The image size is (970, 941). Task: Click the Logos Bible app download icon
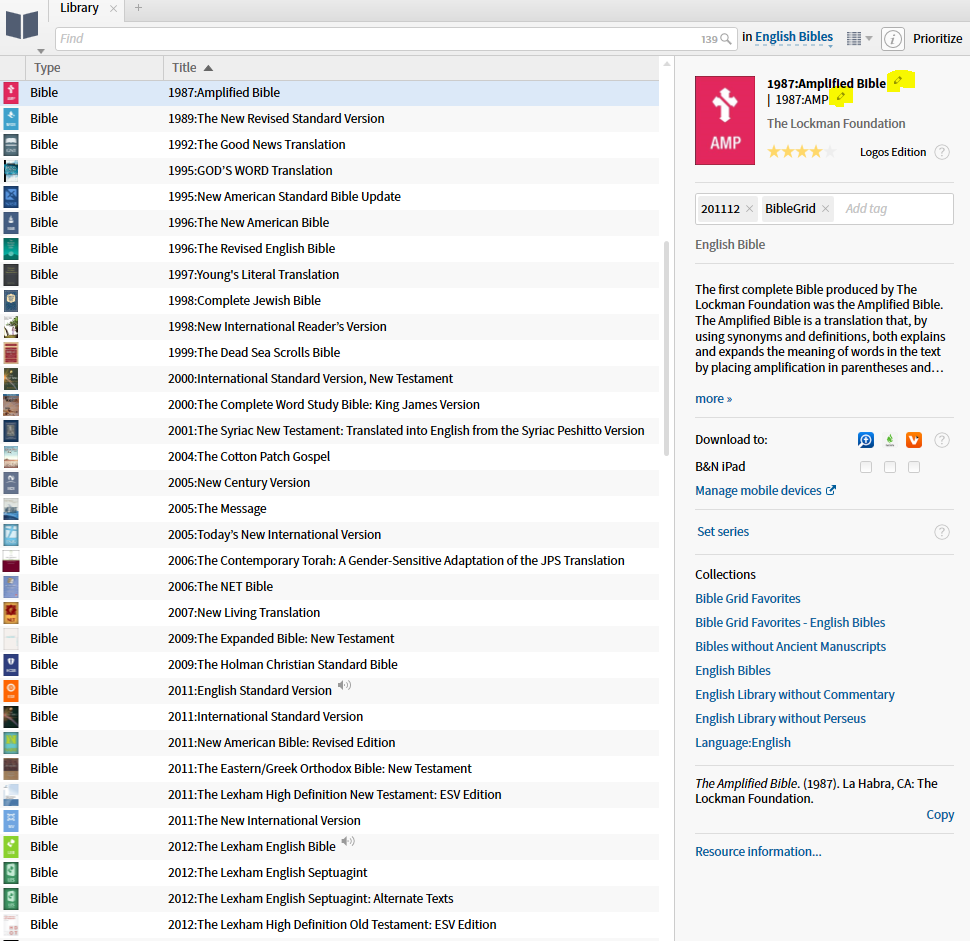point(866,440)
